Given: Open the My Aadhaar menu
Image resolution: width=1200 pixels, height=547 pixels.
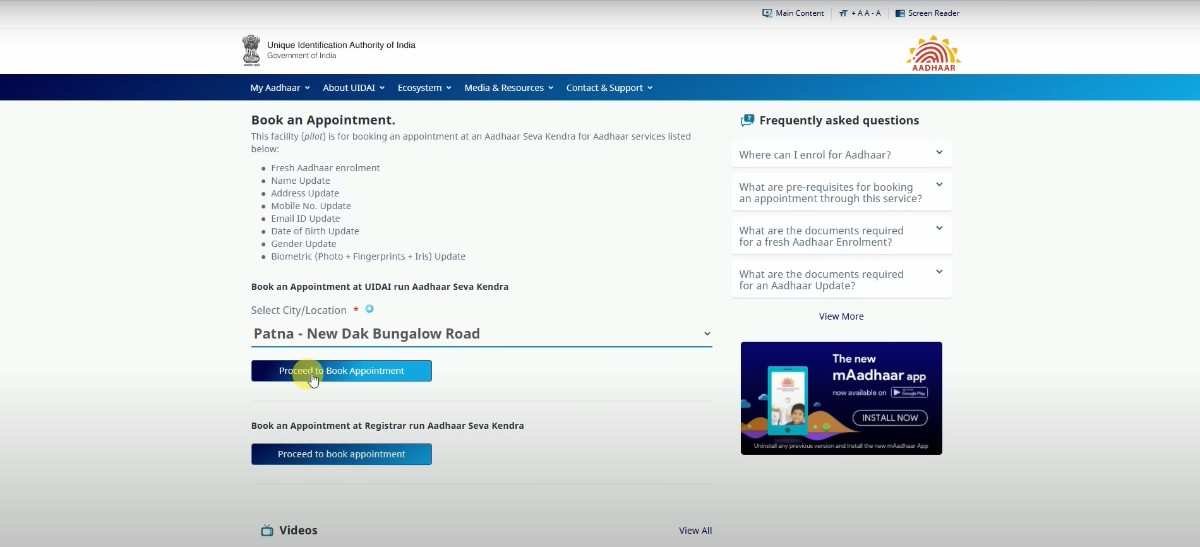Looking at the screenshot, I should pyautogui.click(x=280, y=88).
